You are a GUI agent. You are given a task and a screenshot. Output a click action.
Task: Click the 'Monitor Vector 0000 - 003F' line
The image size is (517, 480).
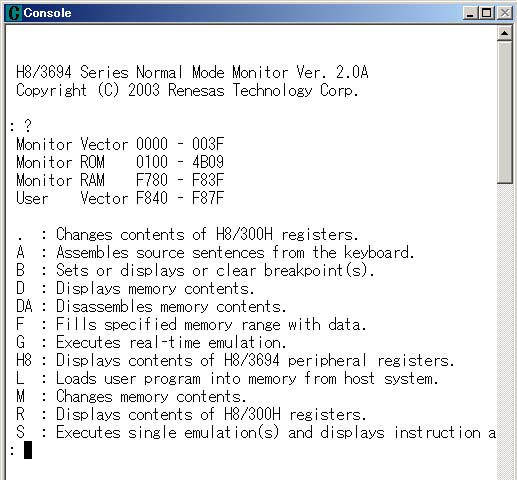pyautogui.click(x=120, y=144)
